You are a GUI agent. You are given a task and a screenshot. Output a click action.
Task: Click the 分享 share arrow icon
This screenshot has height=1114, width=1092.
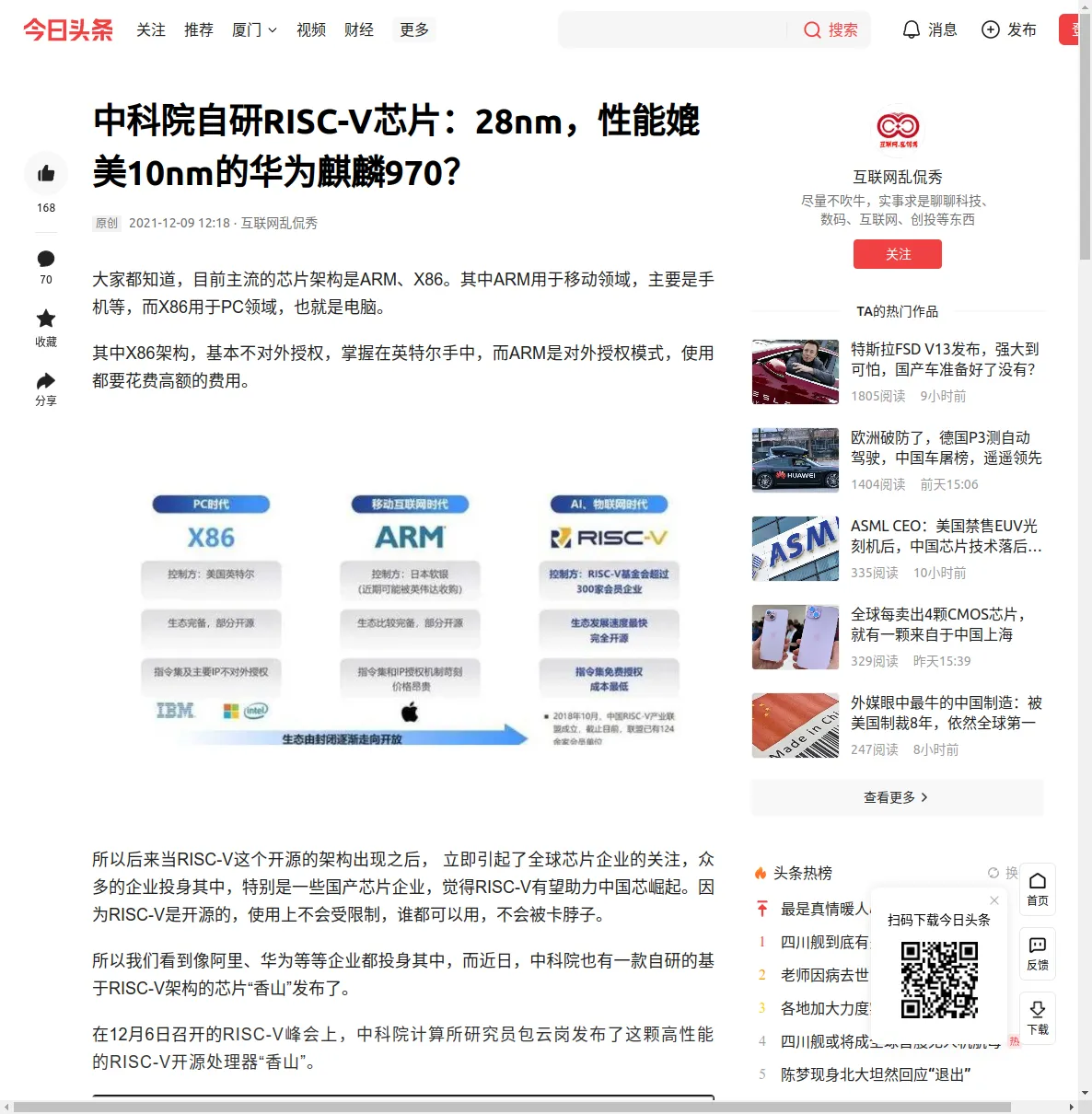click(46, 380)
